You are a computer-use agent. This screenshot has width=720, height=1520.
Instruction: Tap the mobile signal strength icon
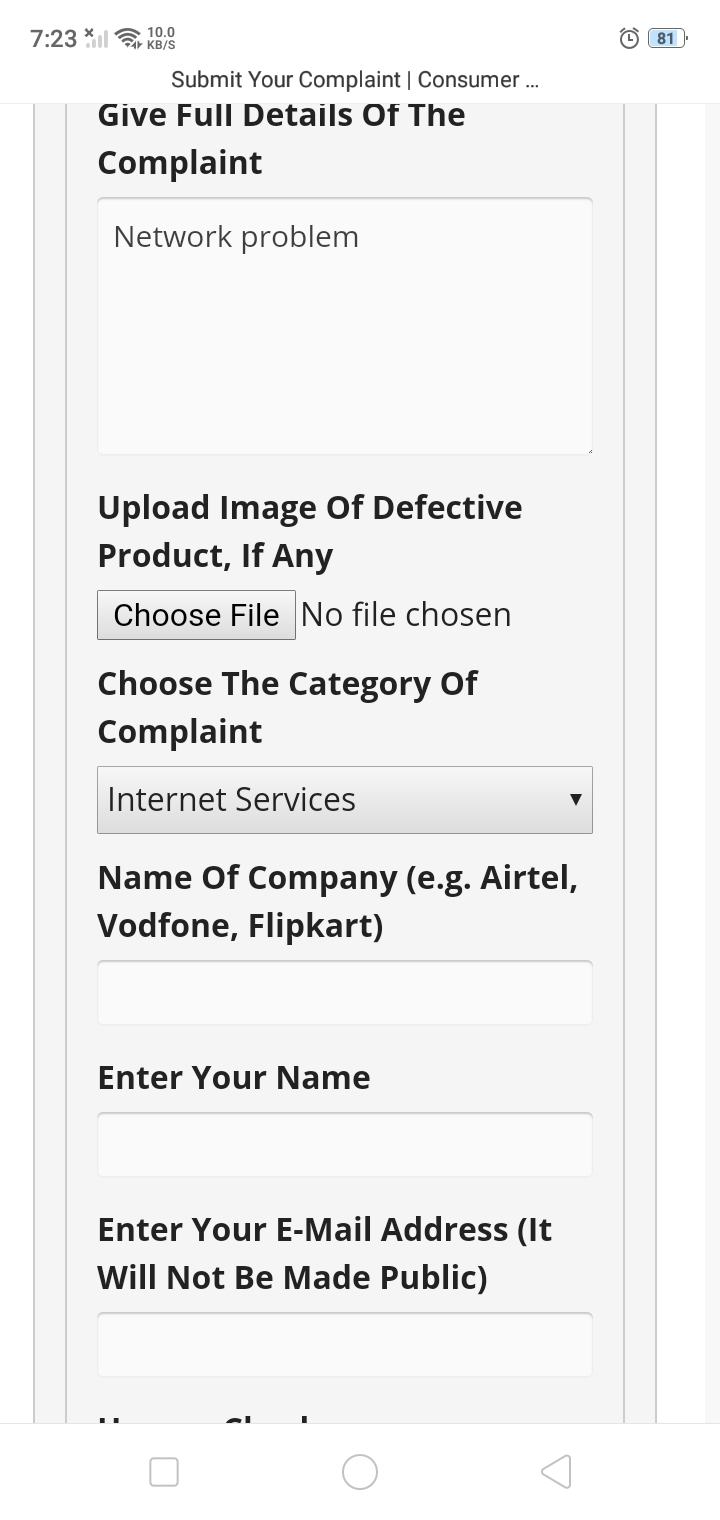pos(95,39)
